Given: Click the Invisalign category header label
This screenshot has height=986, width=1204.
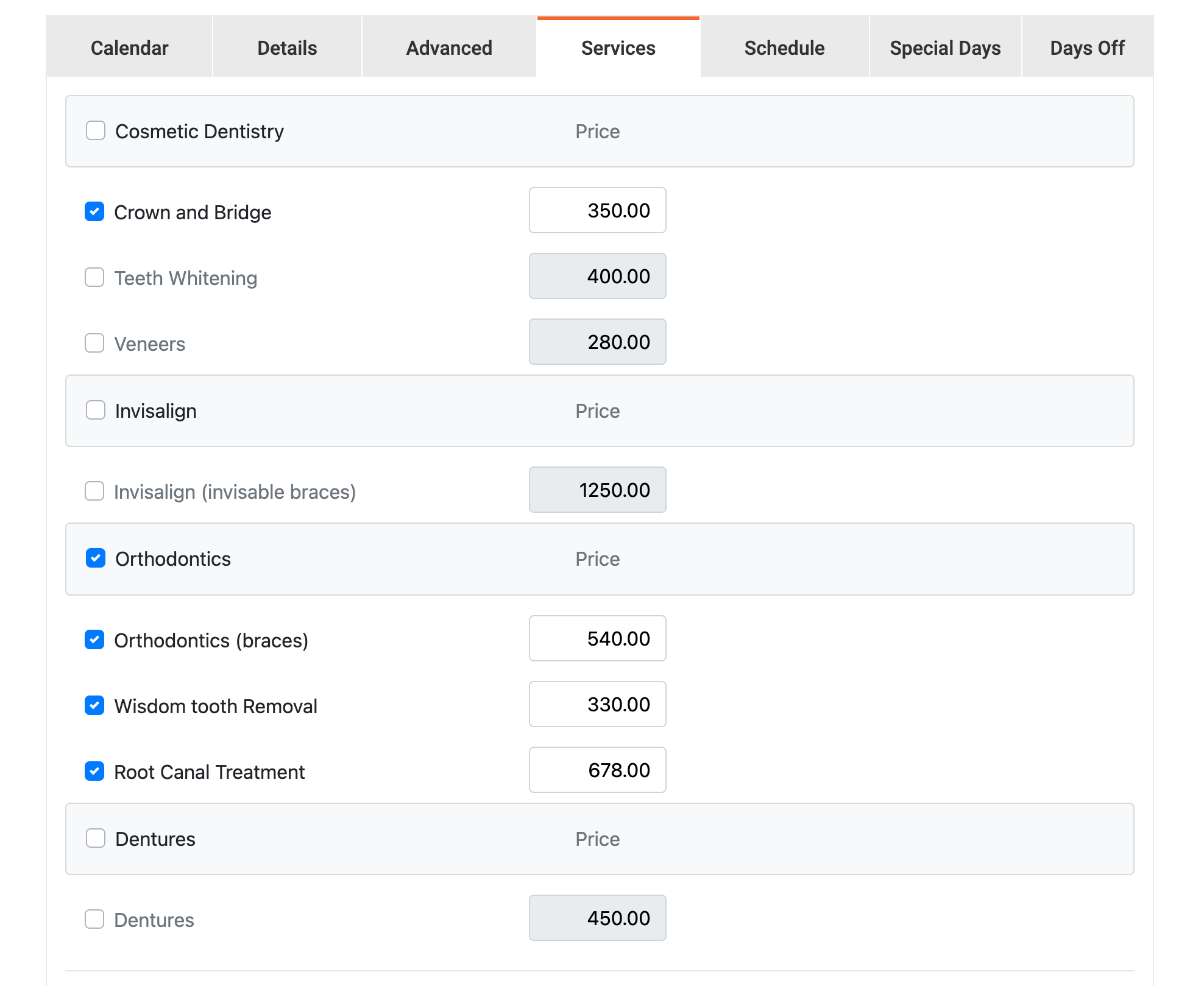Looking at the screenshot, I should (x=156, y=411).
